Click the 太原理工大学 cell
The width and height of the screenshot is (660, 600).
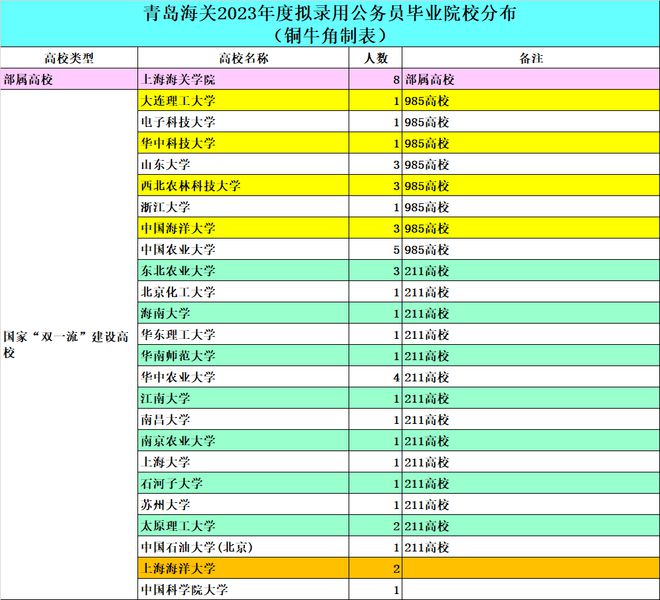[x=243, y=526]
